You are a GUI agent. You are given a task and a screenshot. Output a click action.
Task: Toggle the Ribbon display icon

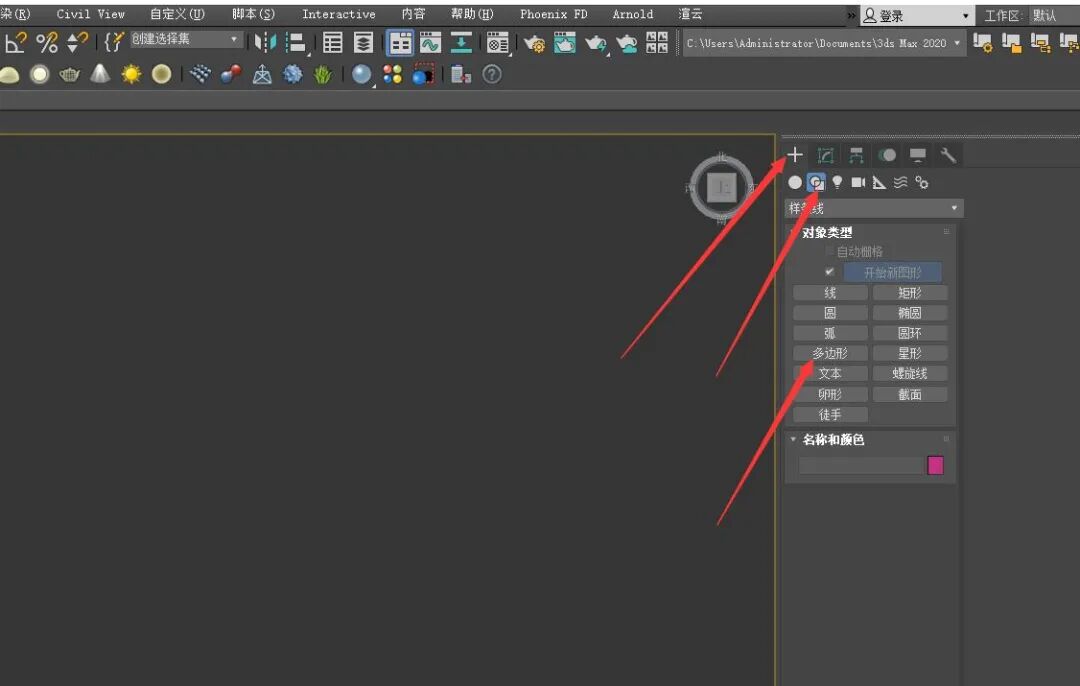tap(399, 43)
